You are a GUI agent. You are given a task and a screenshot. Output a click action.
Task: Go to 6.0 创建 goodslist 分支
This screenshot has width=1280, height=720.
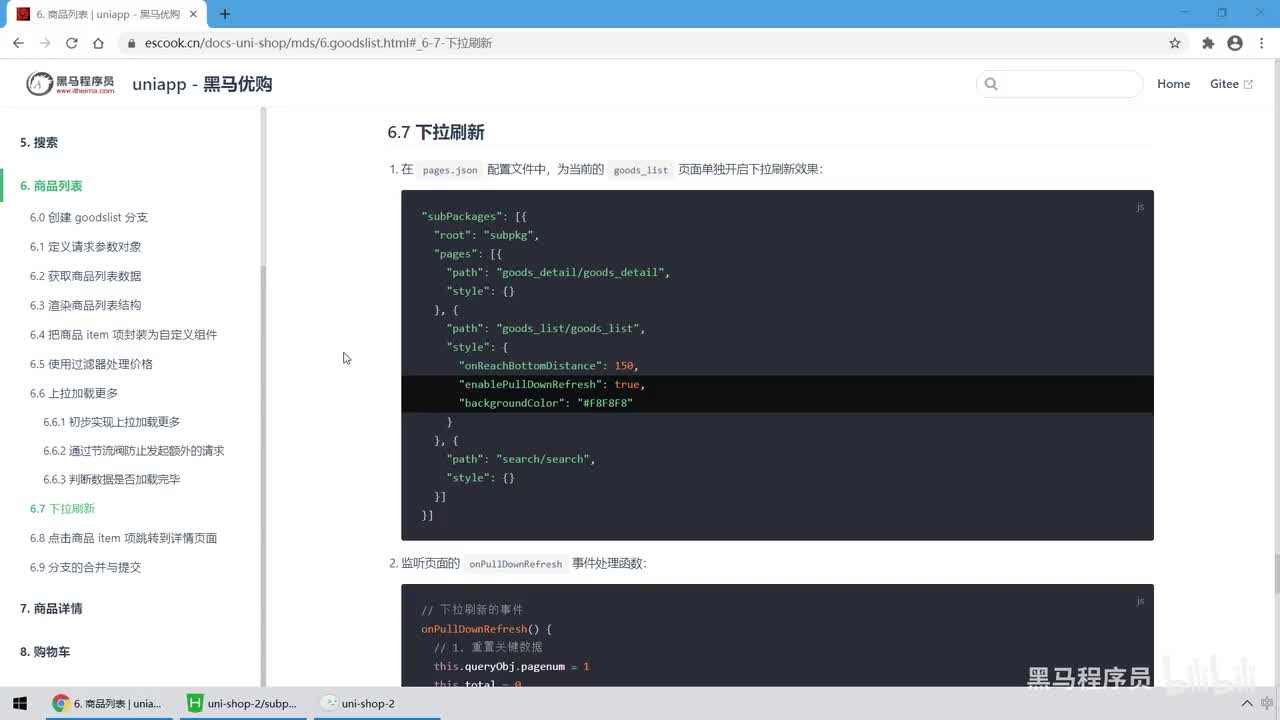tap(89, 217)
